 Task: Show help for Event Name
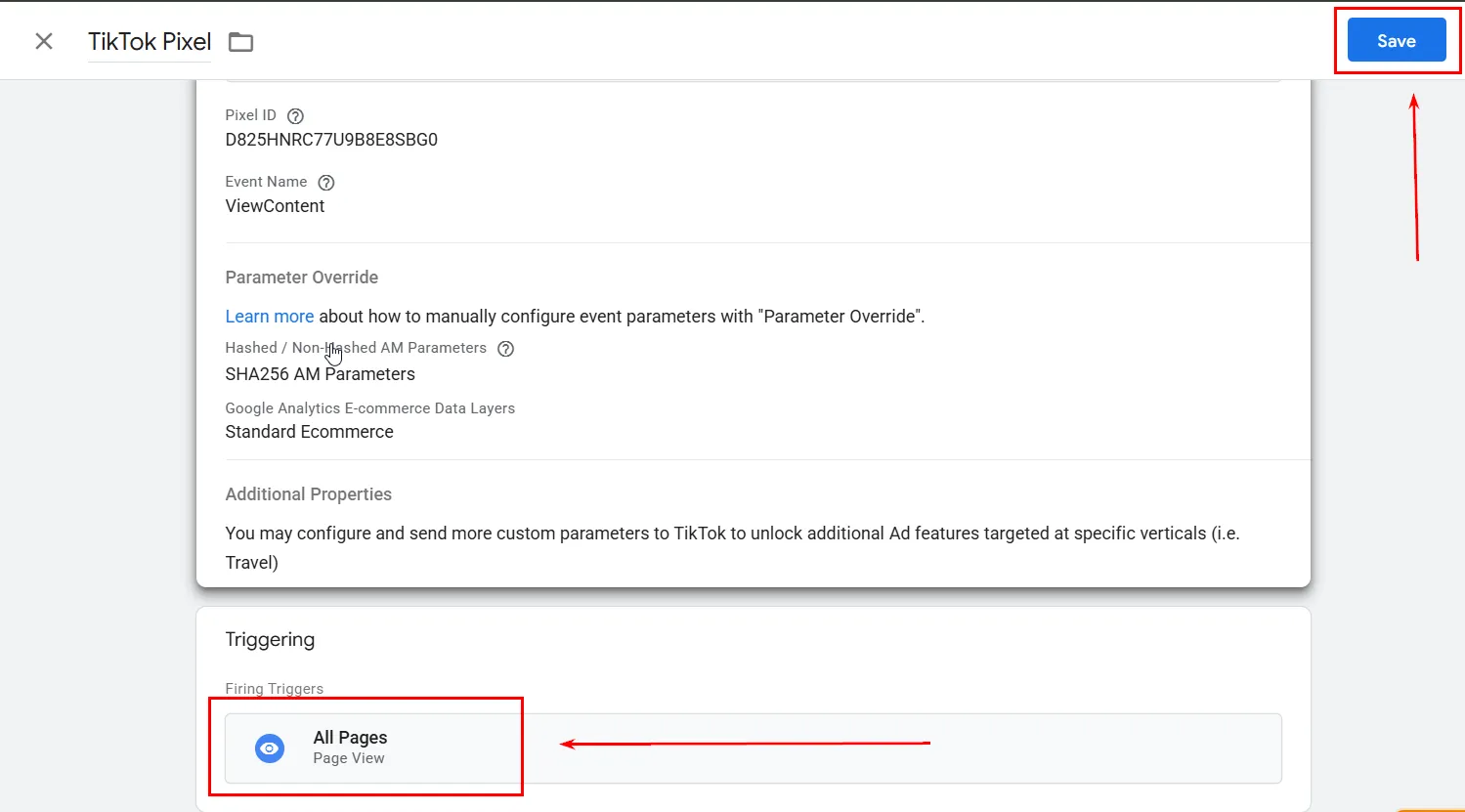coord(326,183)
